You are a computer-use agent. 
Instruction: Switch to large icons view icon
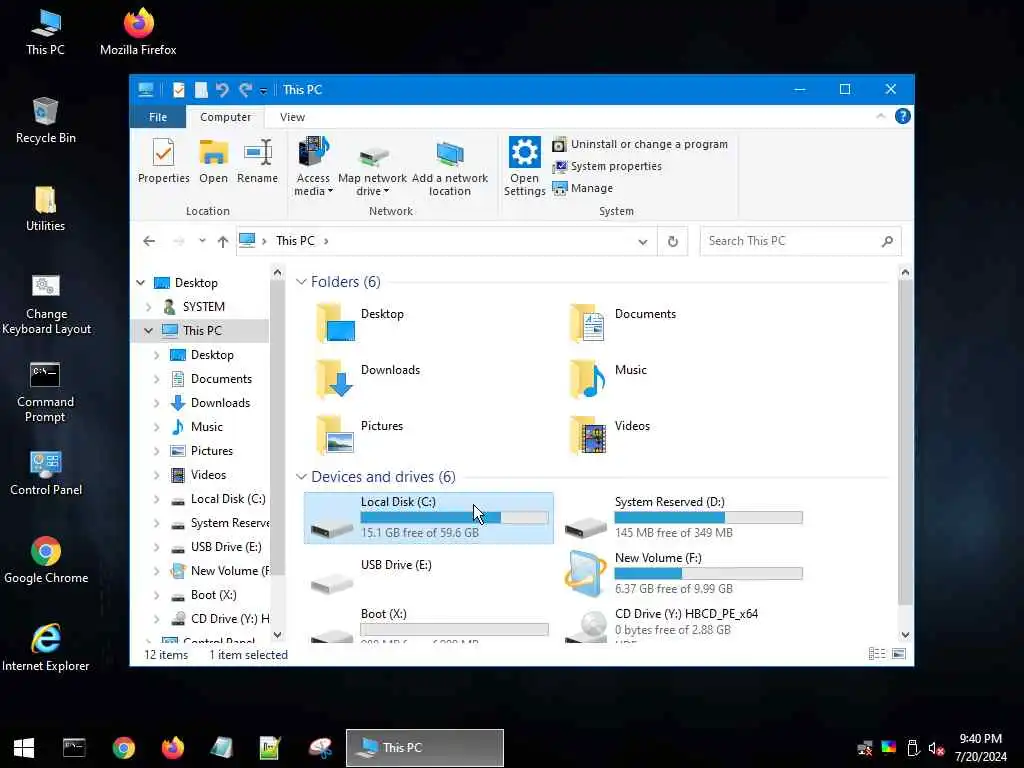click(899, 654)
